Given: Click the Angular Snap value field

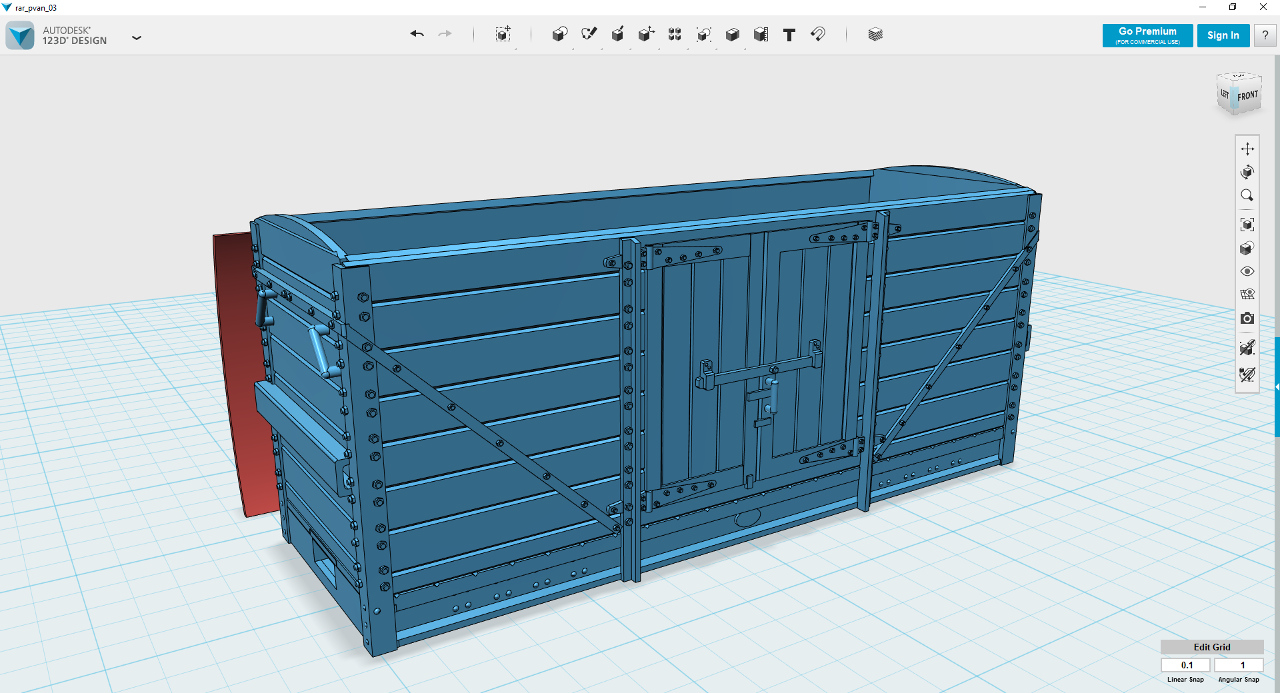Looking at the screenshot, I should pyautogui.click(x=1238, y=665).
